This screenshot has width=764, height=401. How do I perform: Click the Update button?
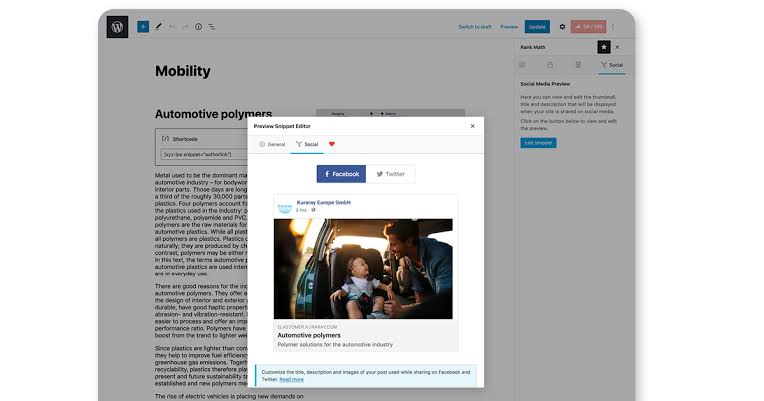coord(537,27)
